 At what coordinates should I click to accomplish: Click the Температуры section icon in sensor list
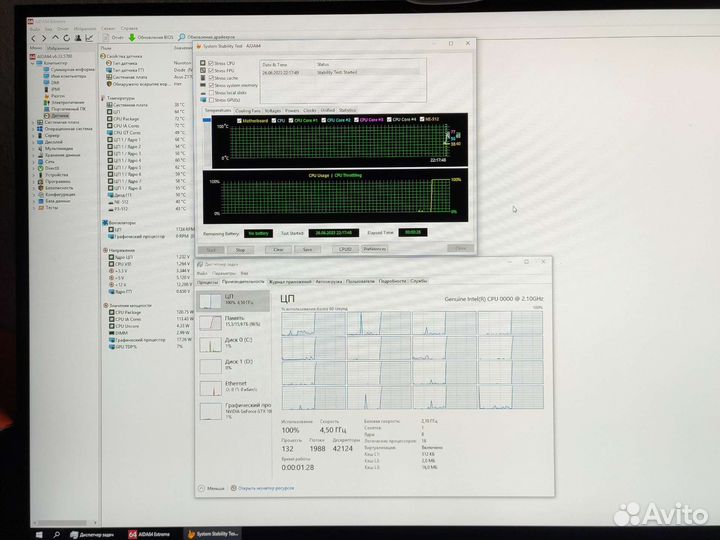pyautogui.click(x=103, y=98)
